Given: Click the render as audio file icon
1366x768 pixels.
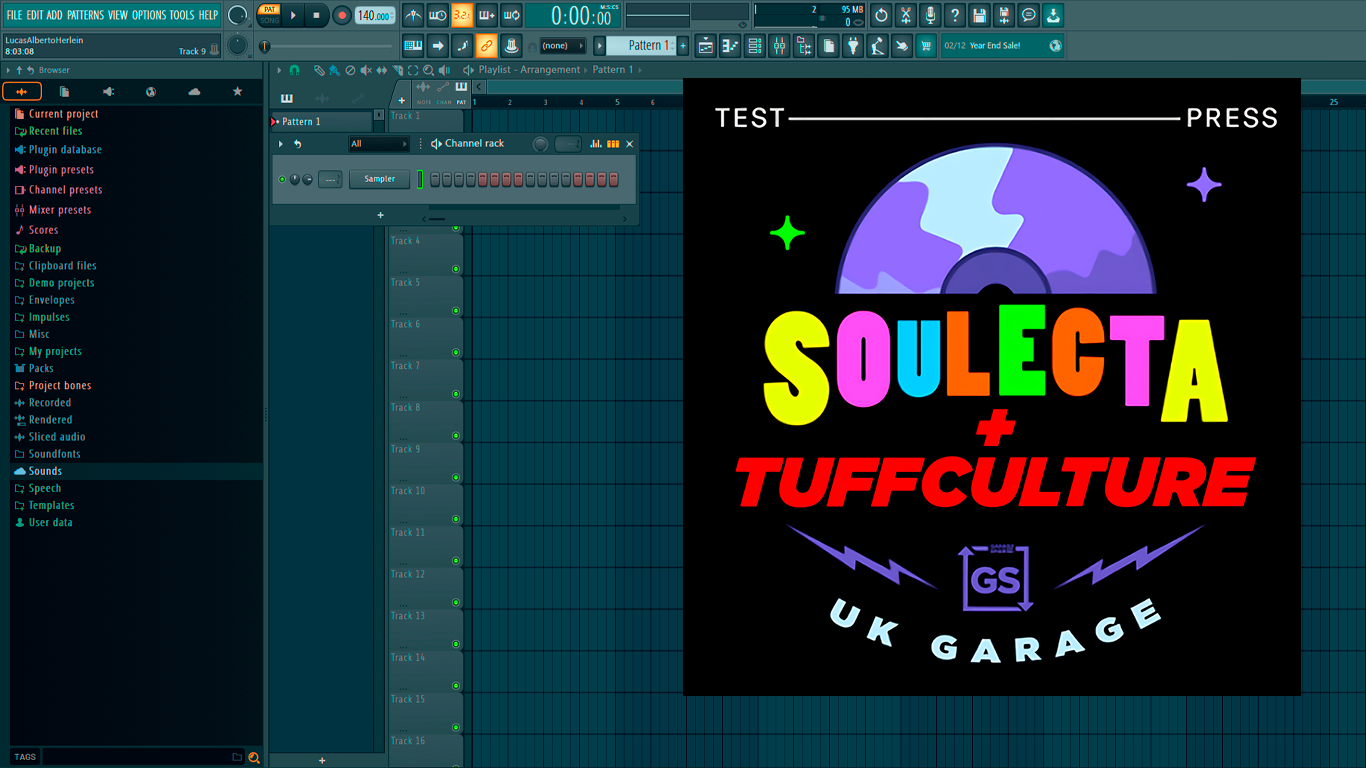Looking at the screenshot, I should (1004, 15).
